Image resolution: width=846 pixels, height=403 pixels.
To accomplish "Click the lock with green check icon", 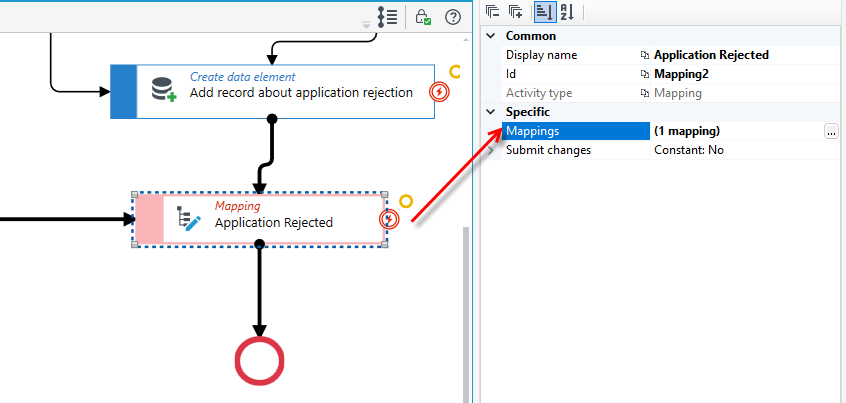I will pyautogui.click(x=422, y=17).
